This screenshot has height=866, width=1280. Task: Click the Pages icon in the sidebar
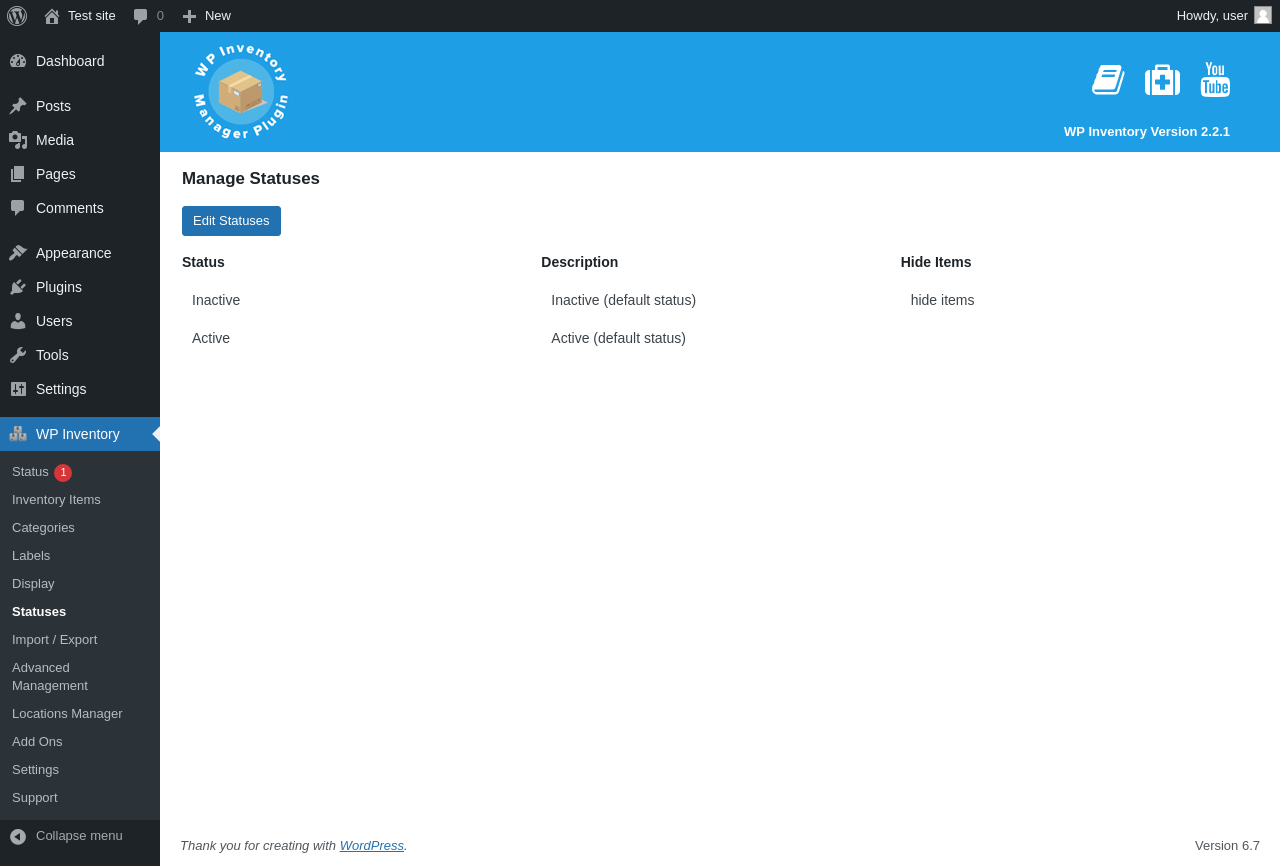pos(18,174)
